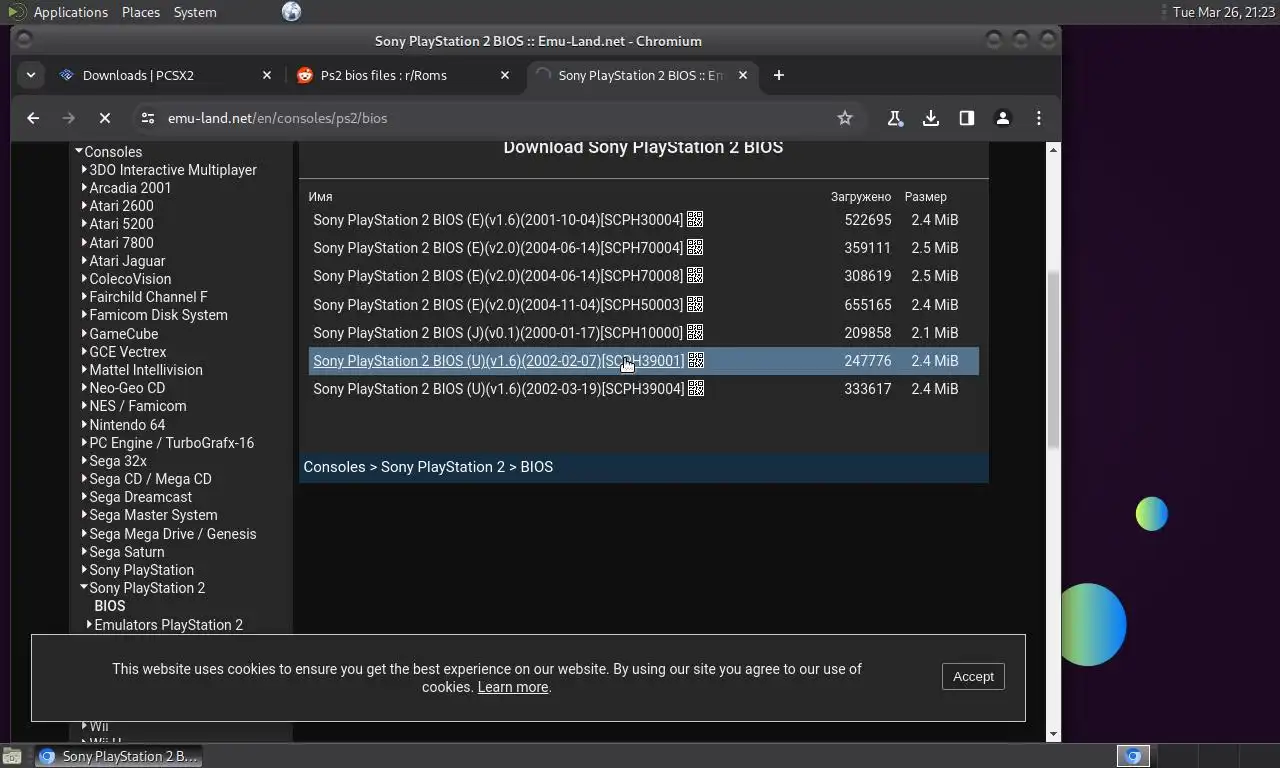Screen dimensions: 1280x768
Task: Open the Applications menu
Action: [x=70, y=12]
